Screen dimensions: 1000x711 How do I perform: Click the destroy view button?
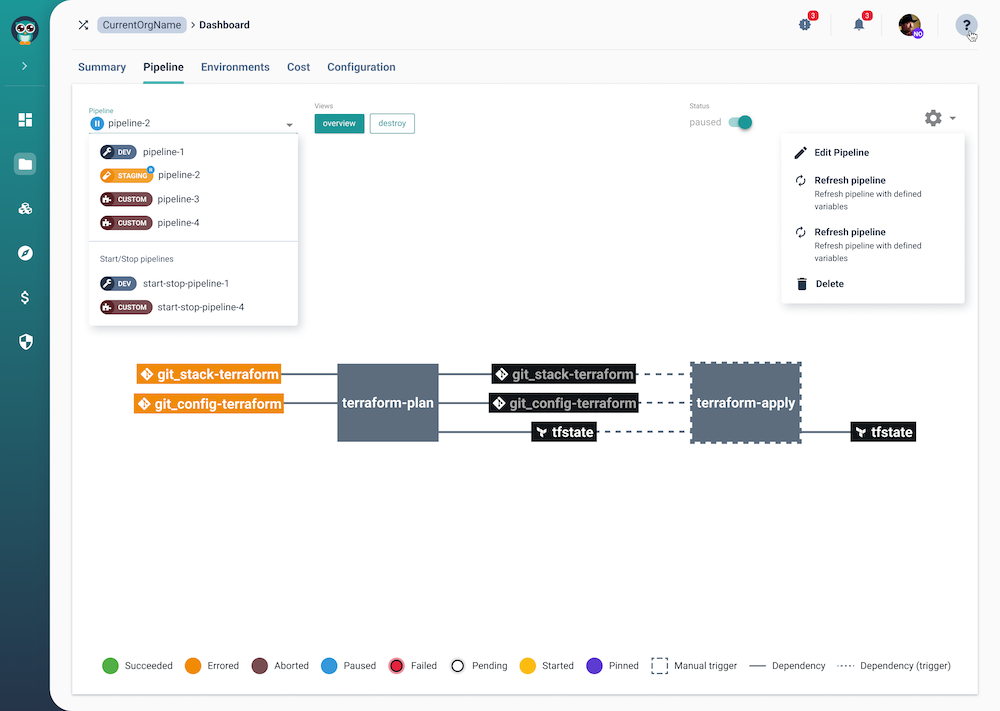392,123
